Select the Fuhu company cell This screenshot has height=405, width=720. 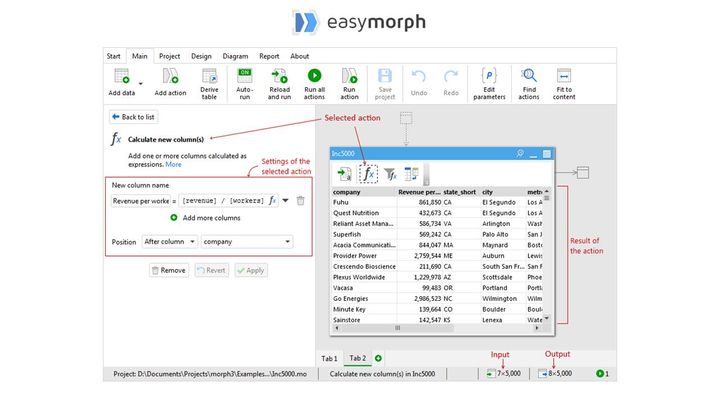pos(364,202)
